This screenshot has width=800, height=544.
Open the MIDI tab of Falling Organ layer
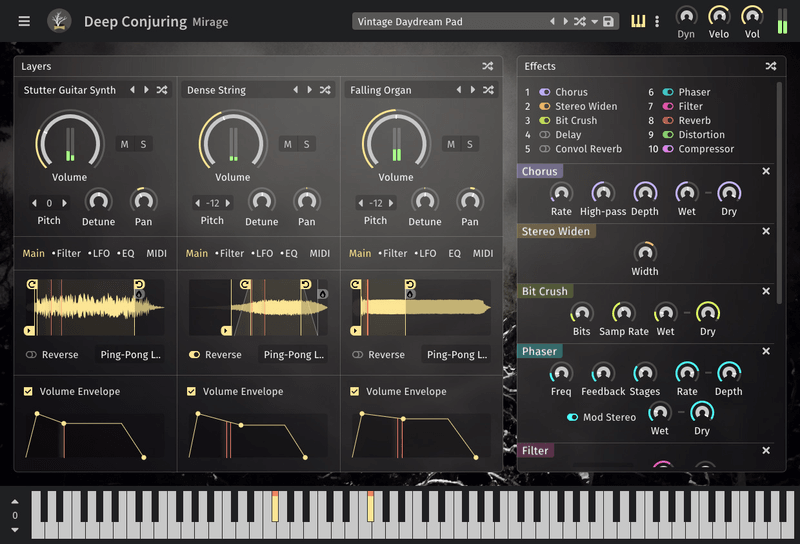[483, 253]
